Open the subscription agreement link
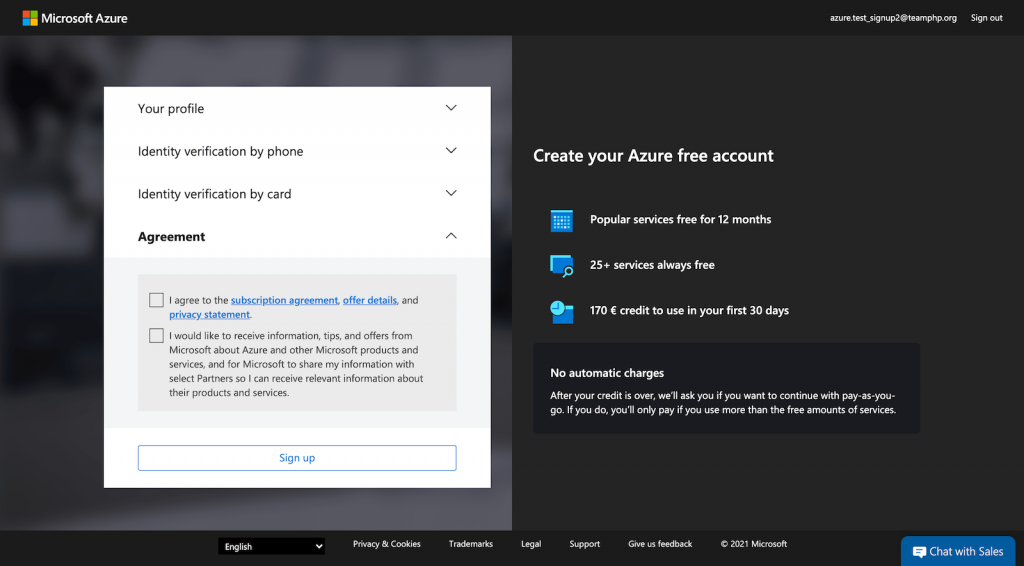The width and height of the screenshot is (1024, 566). point(284,300)
